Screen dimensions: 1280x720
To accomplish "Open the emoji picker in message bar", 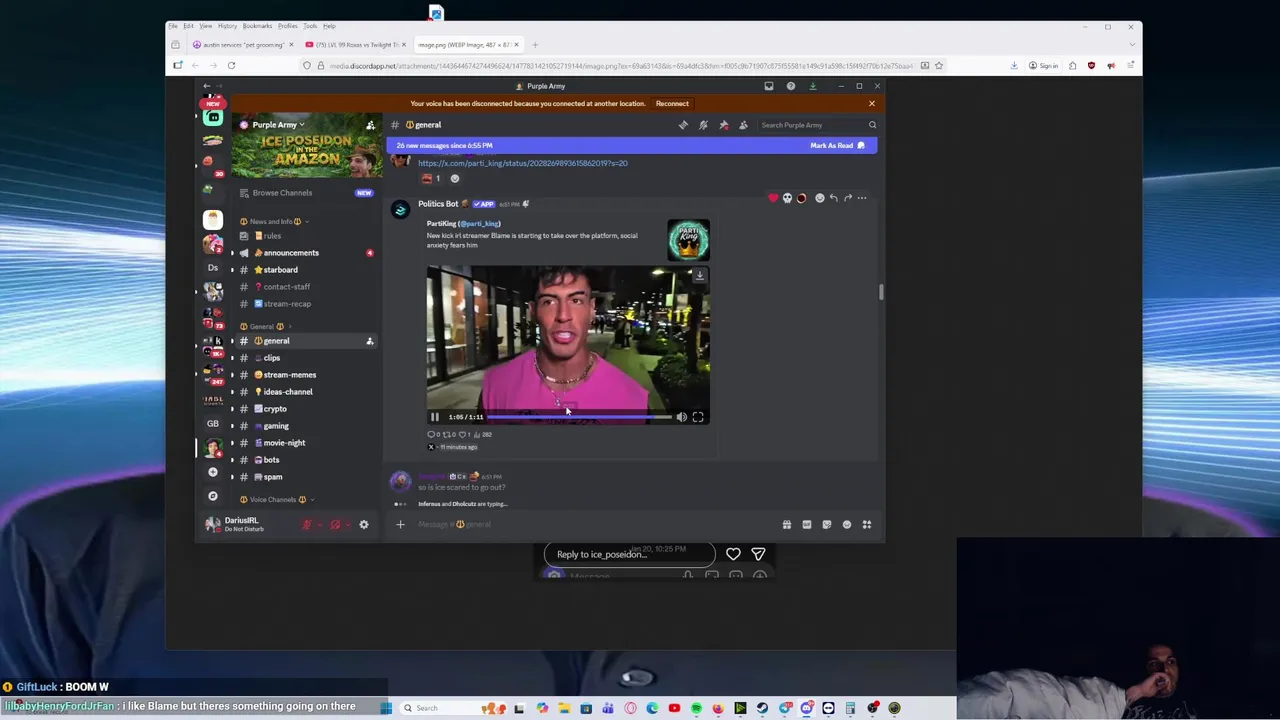I will tap(846, 524).
